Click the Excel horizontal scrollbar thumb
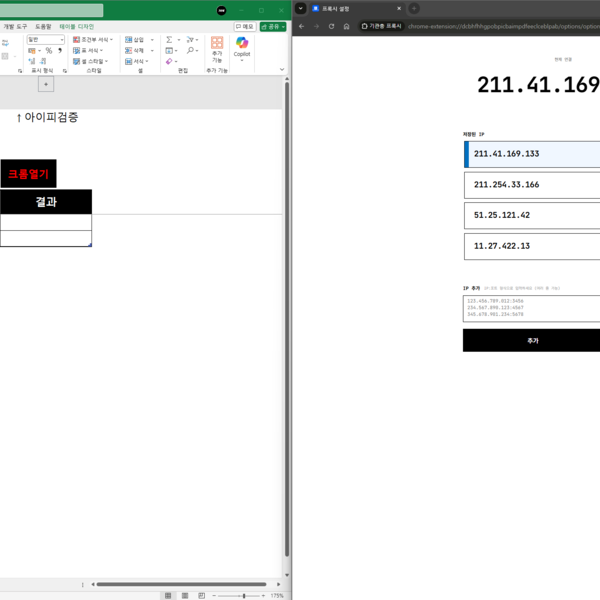The width and height of the screenshot is (600, 600). pyautogui.click(x=181, y=584)
